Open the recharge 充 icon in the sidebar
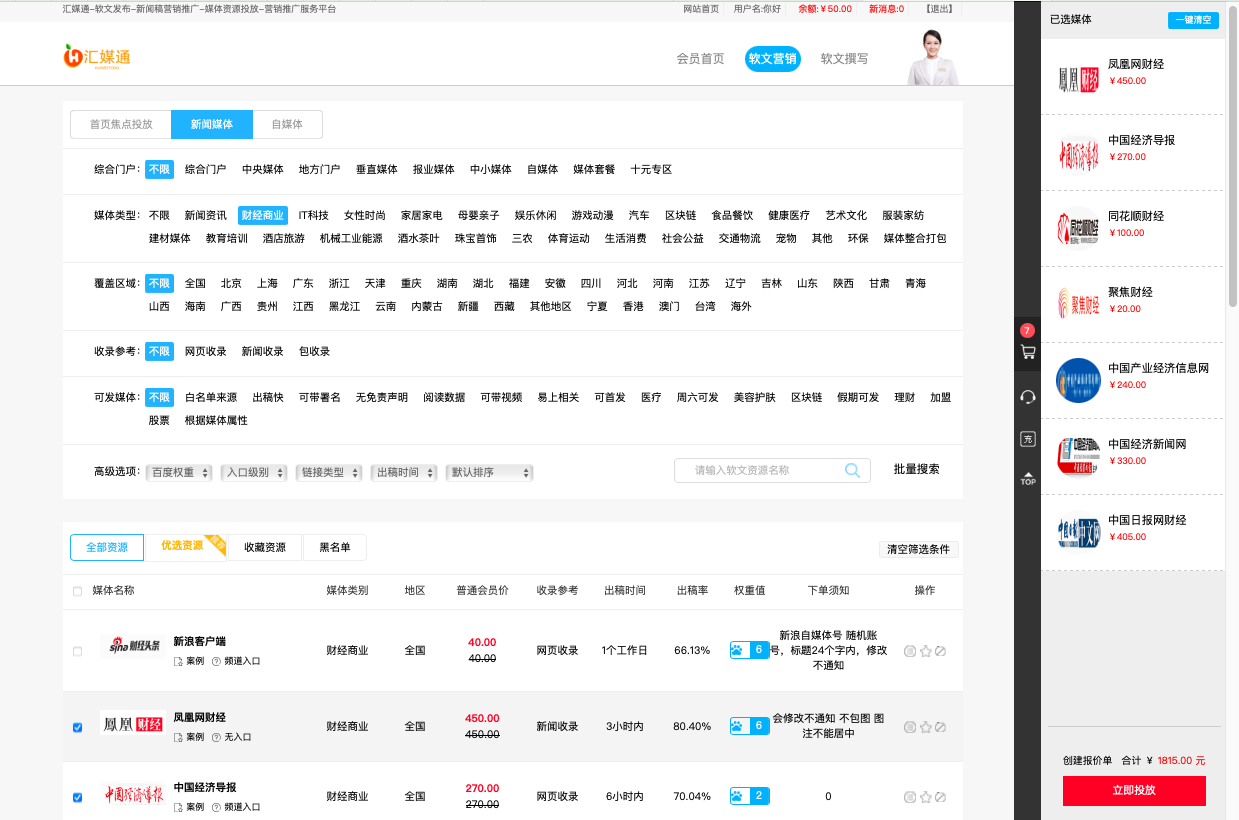This screenshot has height=820, width=1239. (1027, 439)
